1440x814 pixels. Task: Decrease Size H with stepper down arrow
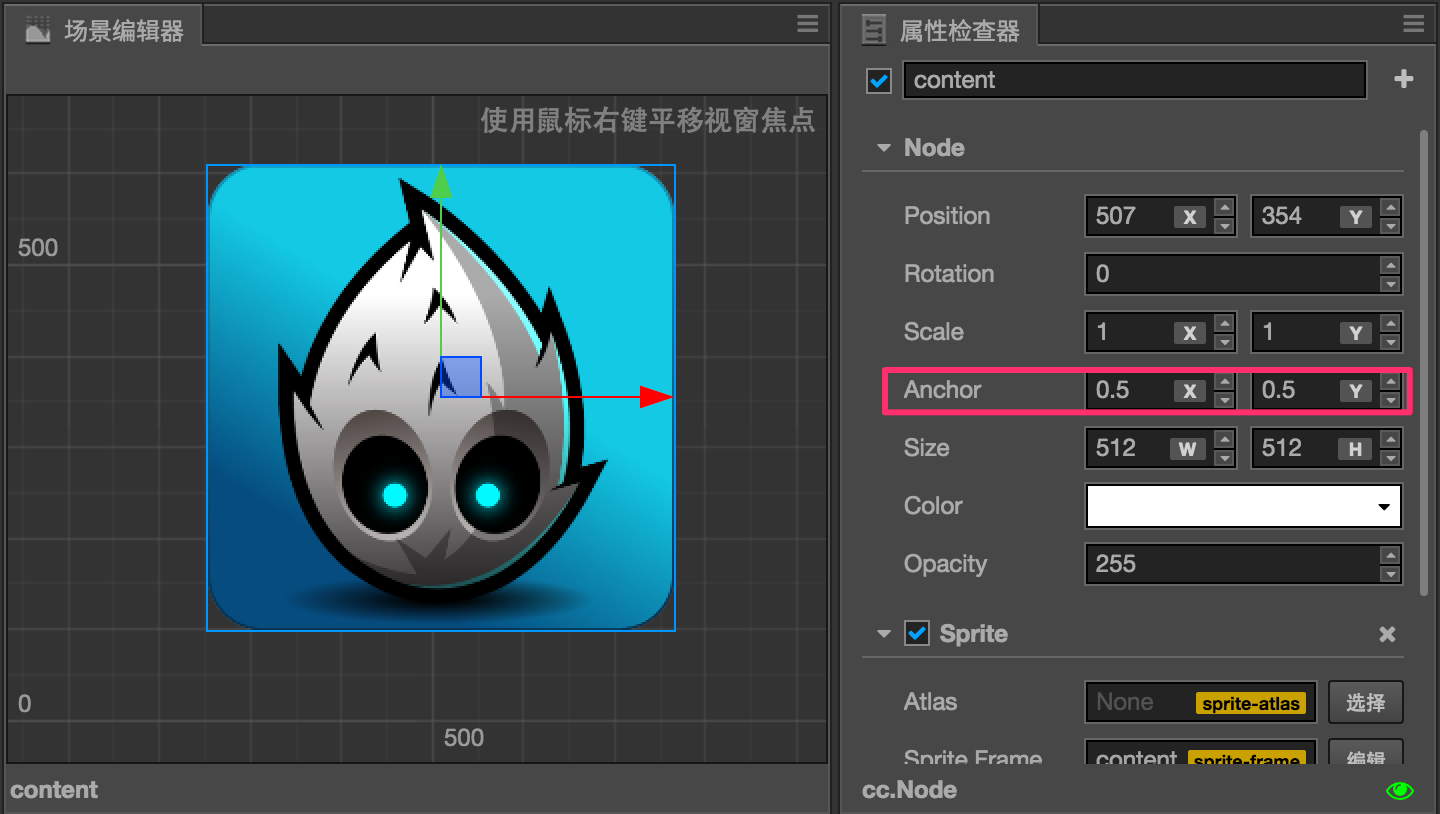1390,458
